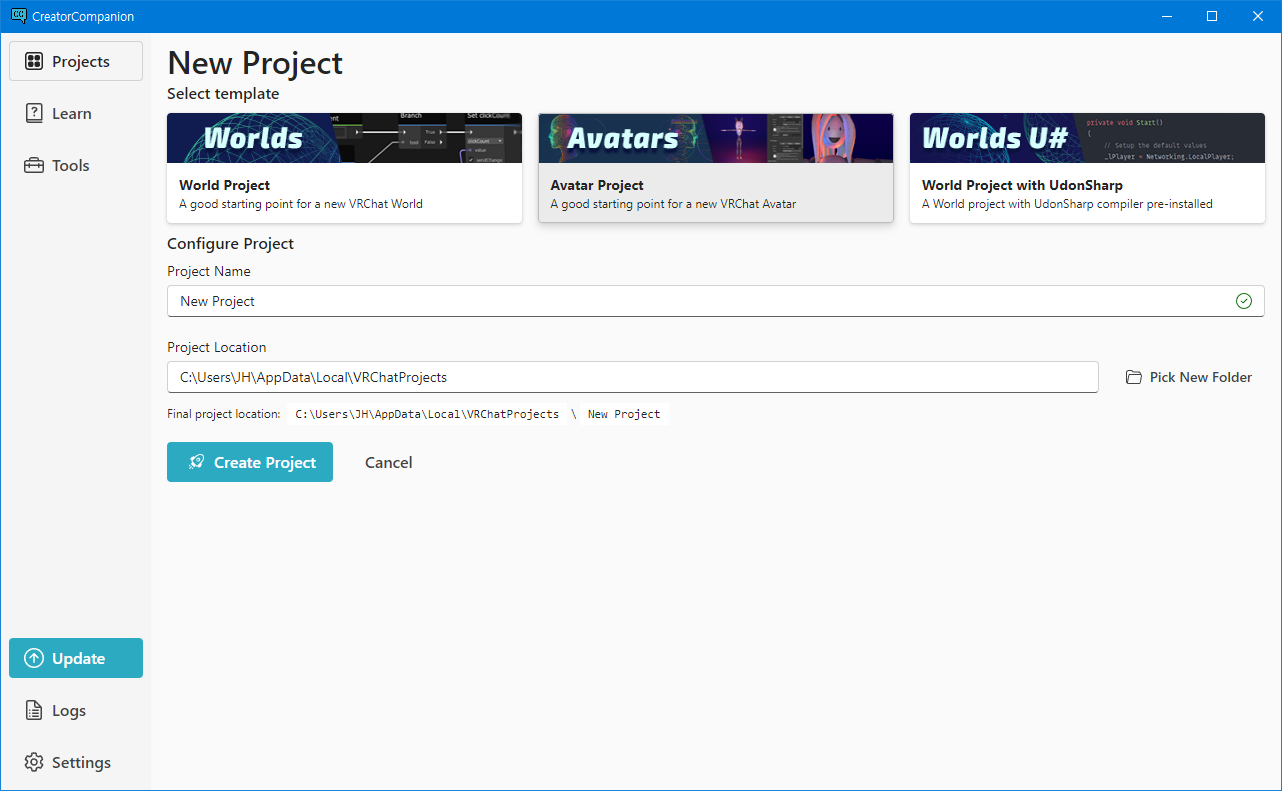
Task: Maximize the CreatorCompanion window
Action: pos(1212,16)
